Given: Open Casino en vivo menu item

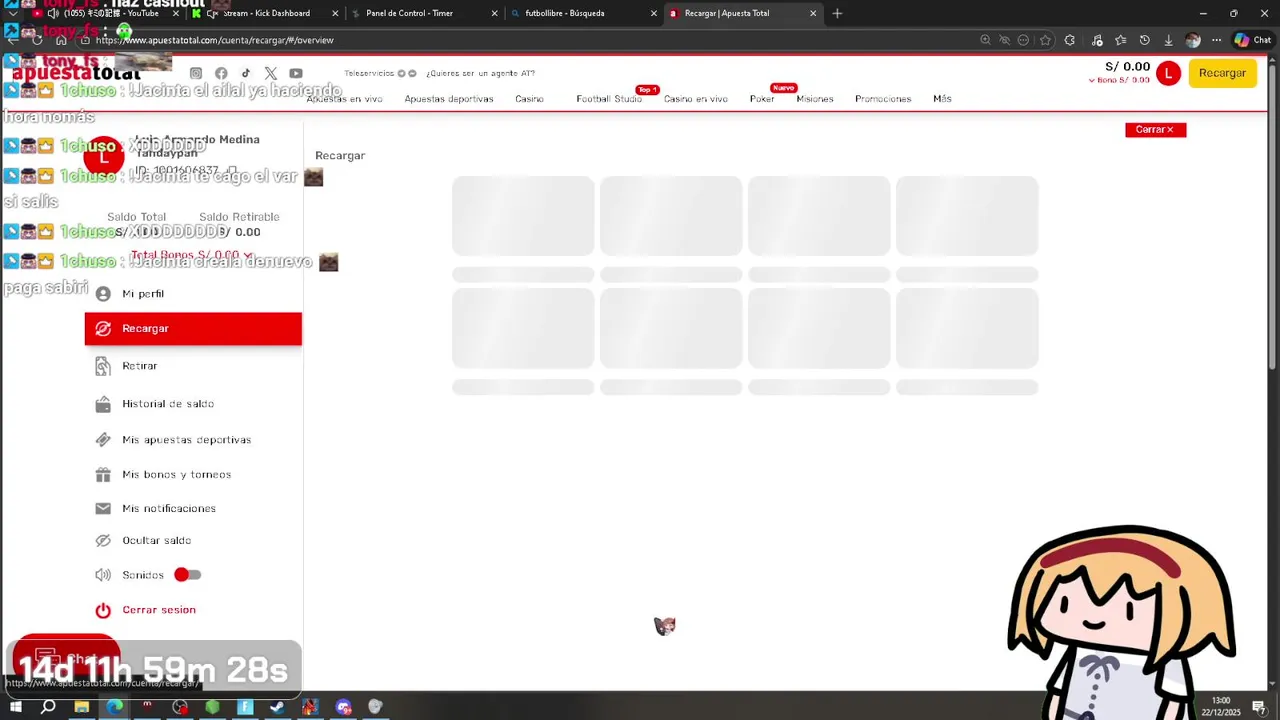Looking at the screenshot, I should (696, 99).
